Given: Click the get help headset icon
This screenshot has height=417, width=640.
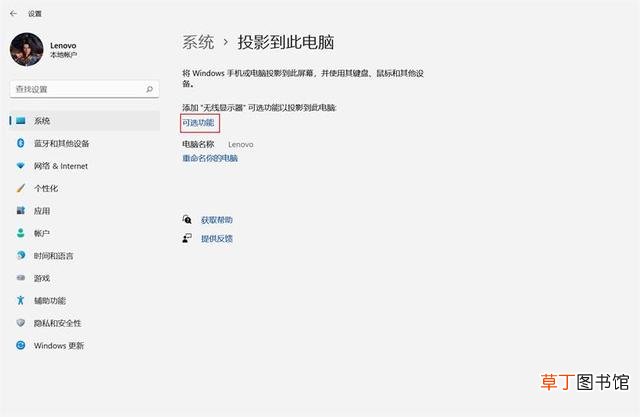Looking at the screenshot, I should 187,220.
